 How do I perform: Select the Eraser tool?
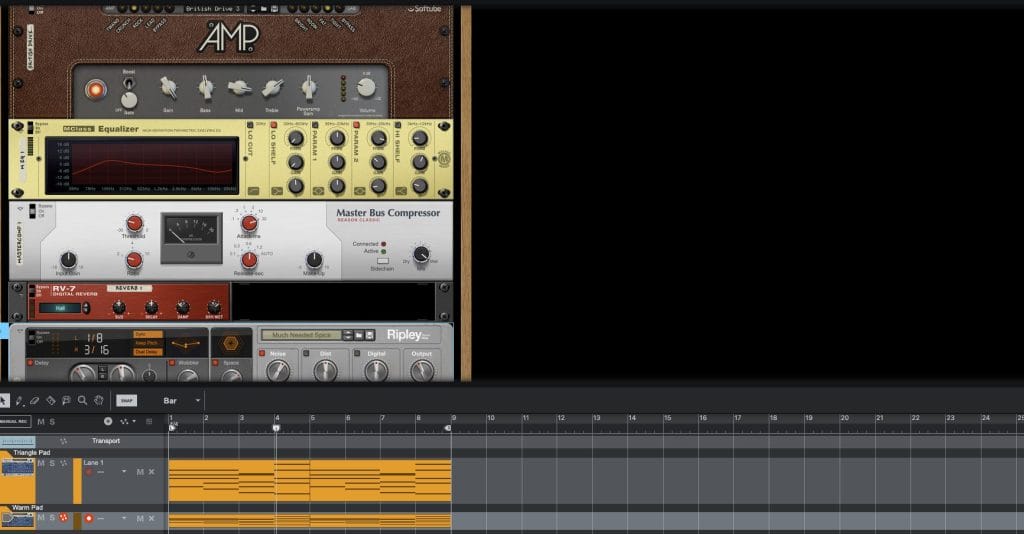(x=35, y=400)
